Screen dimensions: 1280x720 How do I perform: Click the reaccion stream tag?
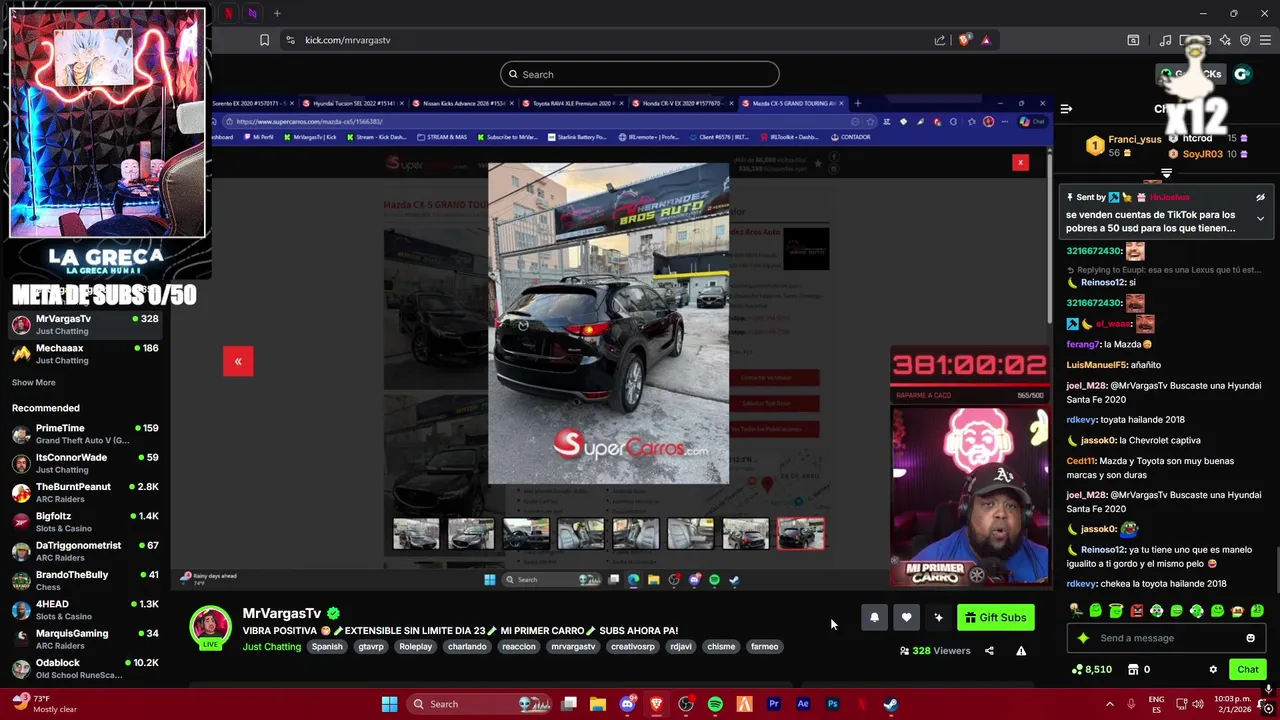[x=519, y=647]
